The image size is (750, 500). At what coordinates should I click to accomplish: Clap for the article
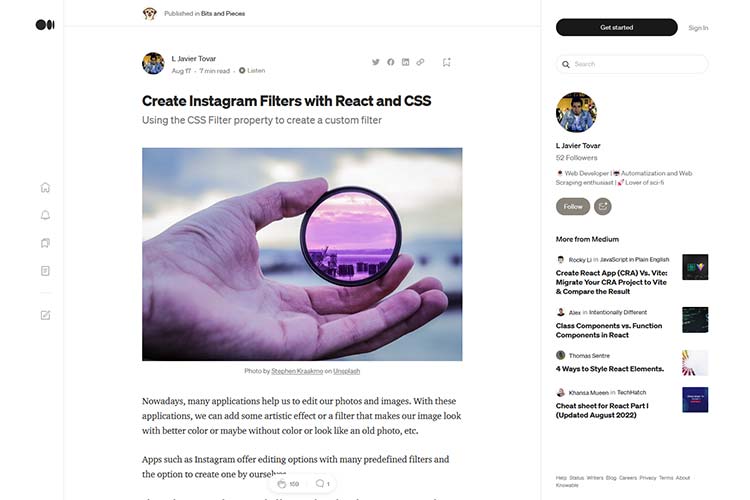[x=283, y=484]
